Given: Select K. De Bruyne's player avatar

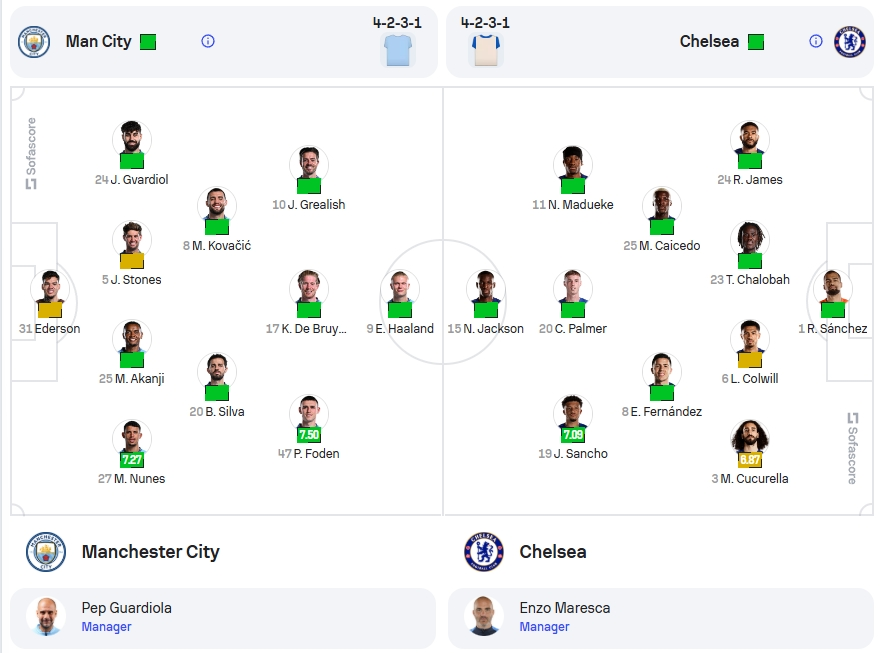Looking at the screenshot, I should coord(308,289).
